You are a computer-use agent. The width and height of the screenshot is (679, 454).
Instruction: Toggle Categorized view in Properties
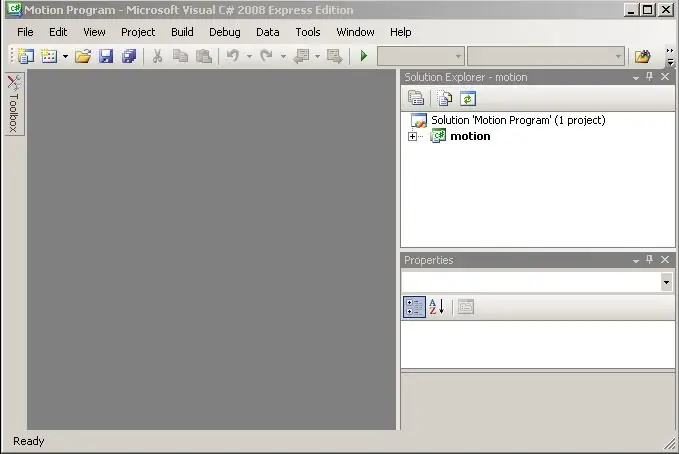tap(414, 307)
